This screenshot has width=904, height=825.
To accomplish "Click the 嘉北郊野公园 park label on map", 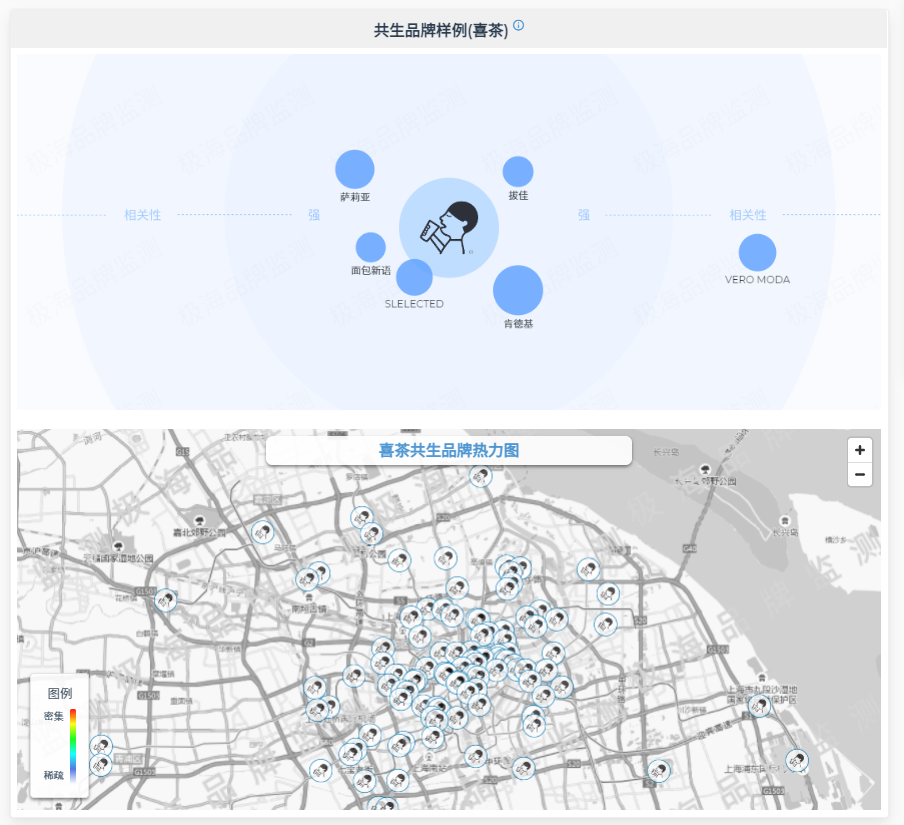I will [199, 533].
